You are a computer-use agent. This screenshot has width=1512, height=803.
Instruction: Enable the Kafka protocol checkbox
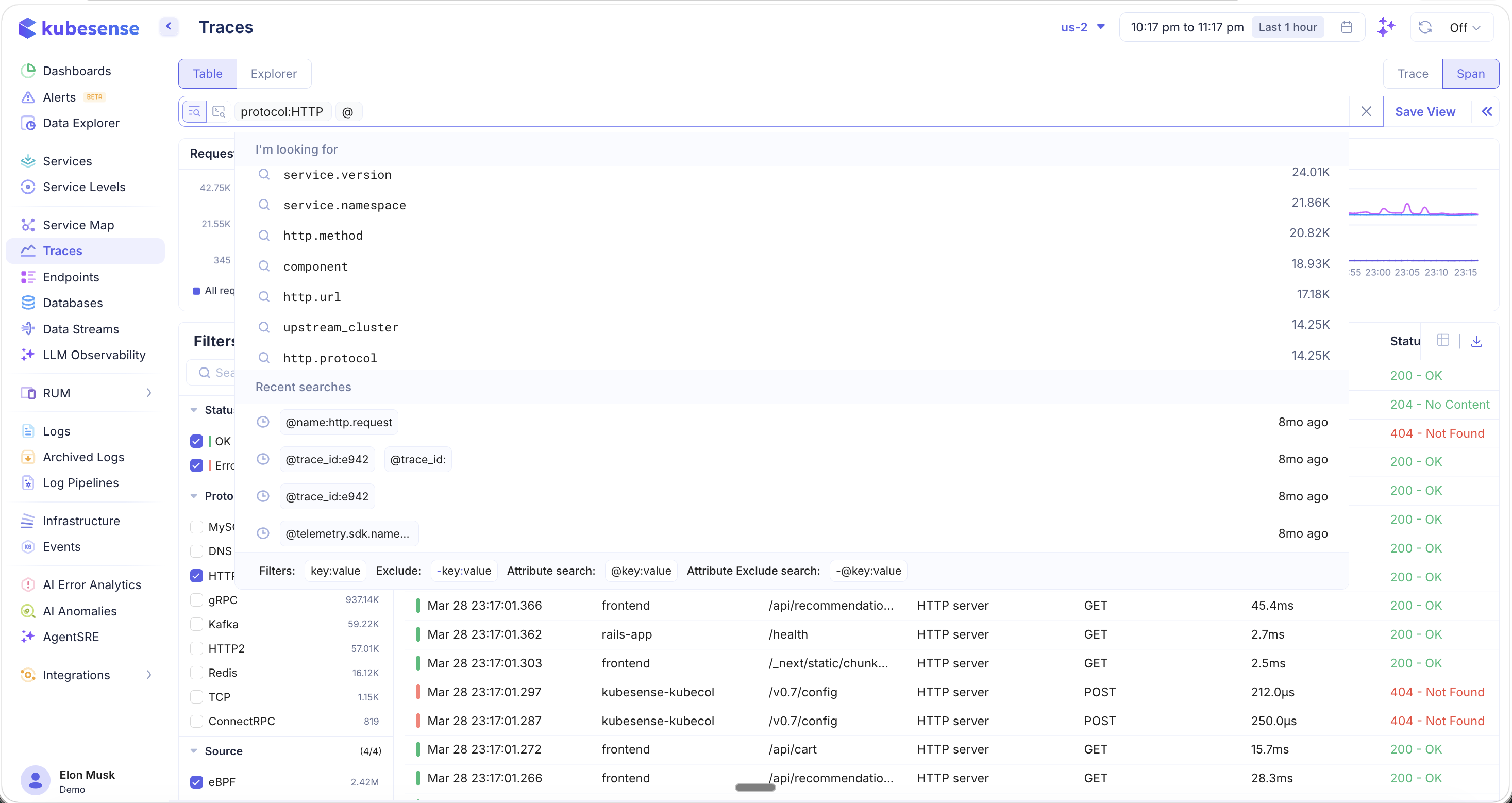click(x=196, y=624)
